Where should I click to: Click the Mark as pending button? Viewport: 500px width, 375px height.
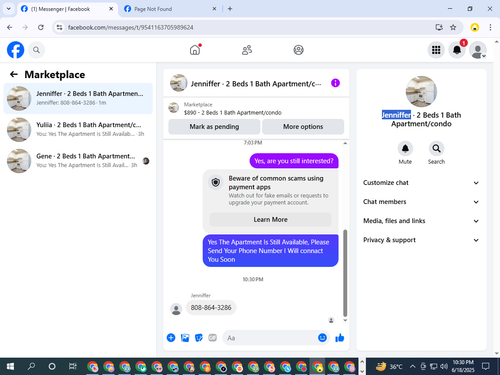214,127
